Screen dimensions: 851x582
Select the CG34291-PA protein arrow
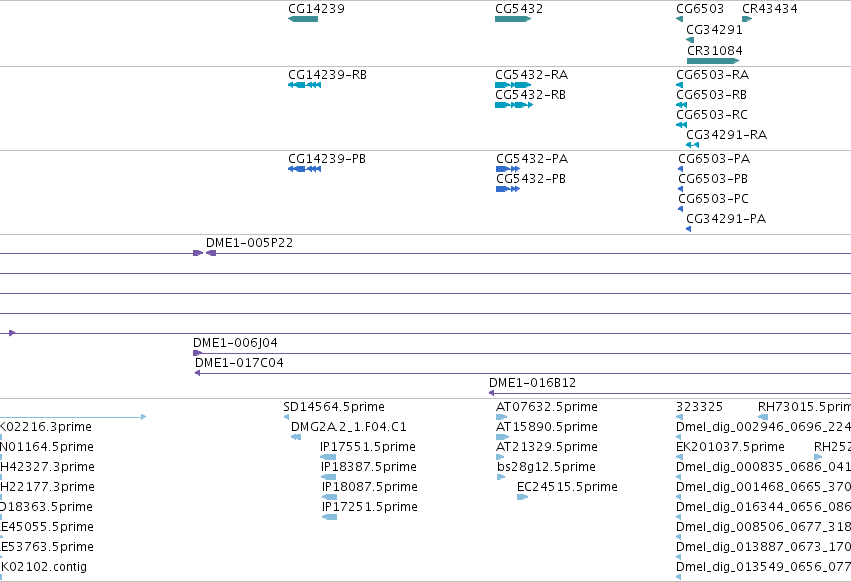click(689, 229)
